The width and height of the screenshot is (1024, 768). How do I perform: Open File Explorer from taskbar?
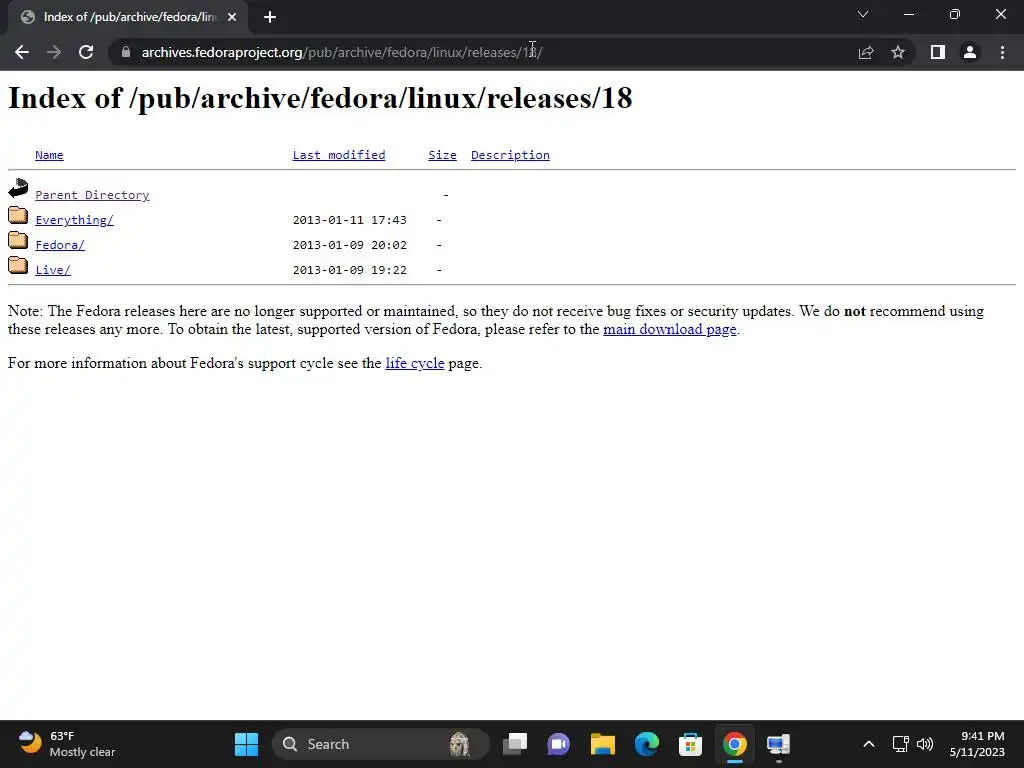tap(603, 744)
